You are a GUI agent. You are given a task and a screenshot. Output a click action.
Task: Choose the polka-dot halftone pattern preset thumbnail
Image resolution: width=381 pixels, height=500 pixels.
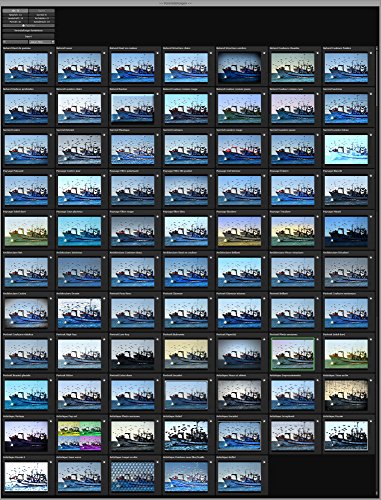click(133, 477)
